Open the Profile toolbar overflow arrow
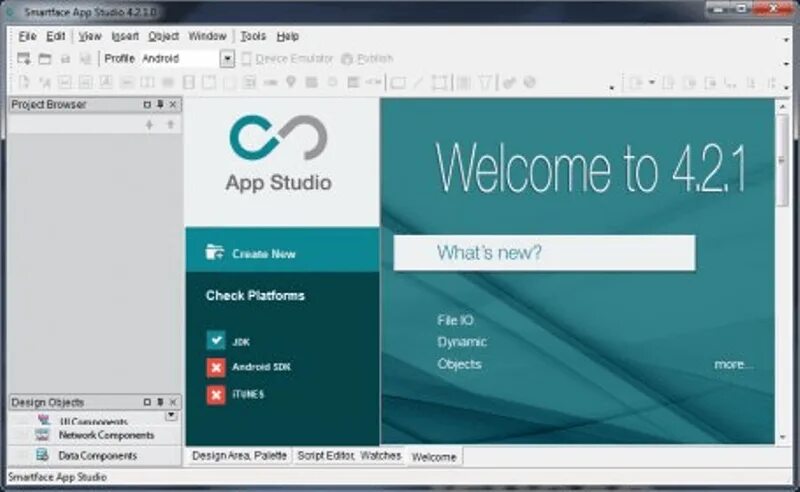Viewport: 800px width, 492px height. [786, 64]
